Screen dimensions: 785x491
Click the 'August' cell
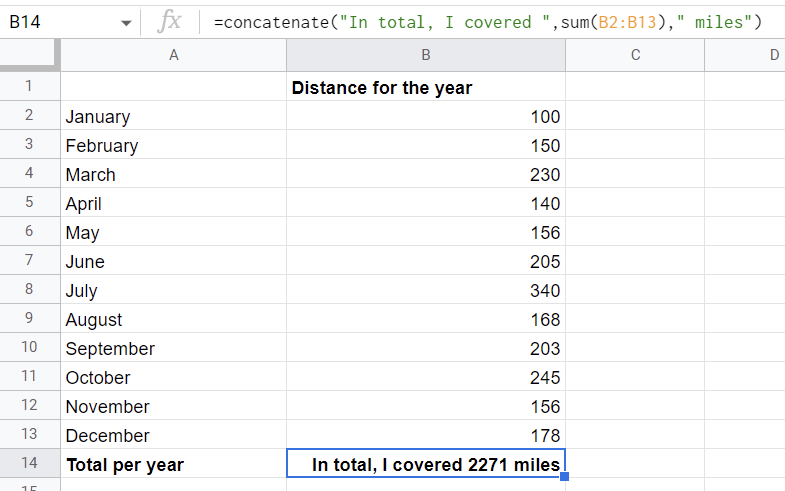coord(174,319)
